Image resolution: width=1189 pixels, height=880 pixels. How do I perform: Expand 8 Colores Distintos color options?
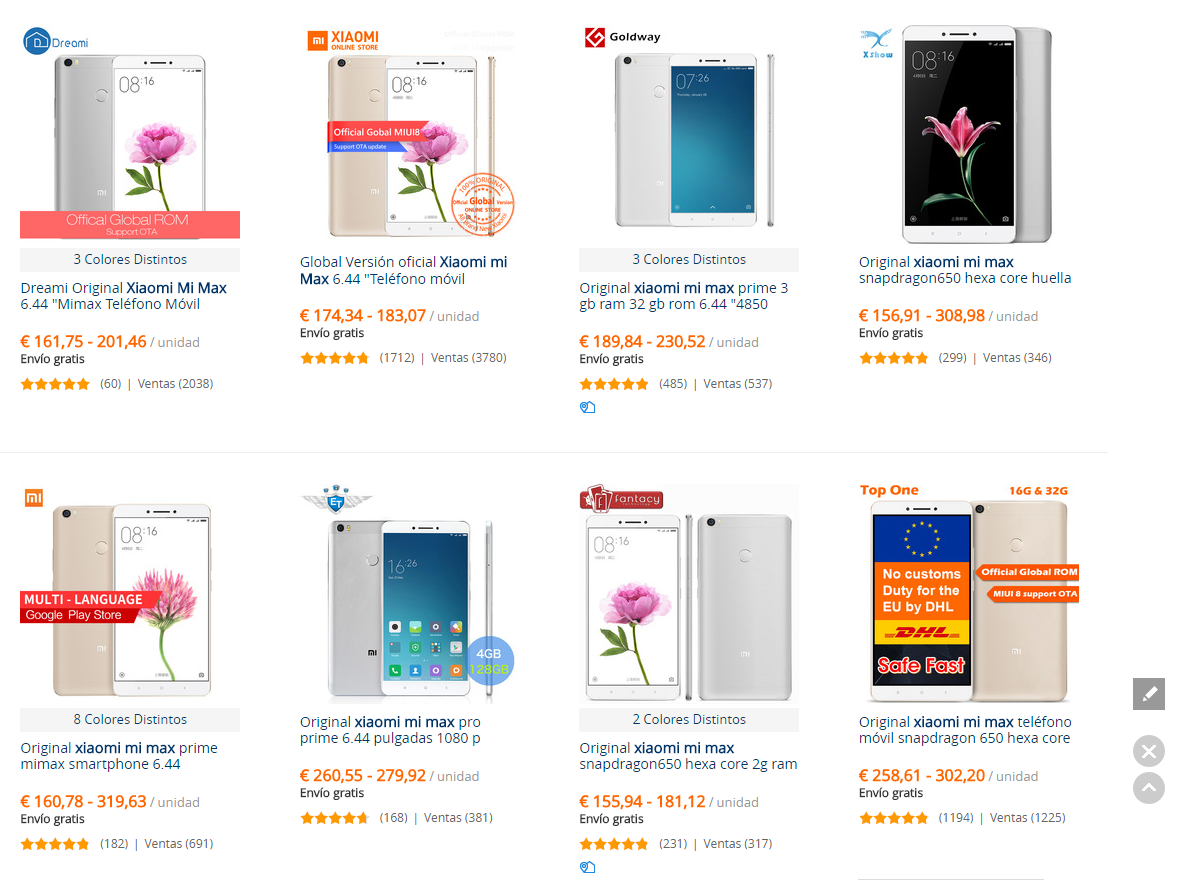pyautogui.click(x=130, y=719)
